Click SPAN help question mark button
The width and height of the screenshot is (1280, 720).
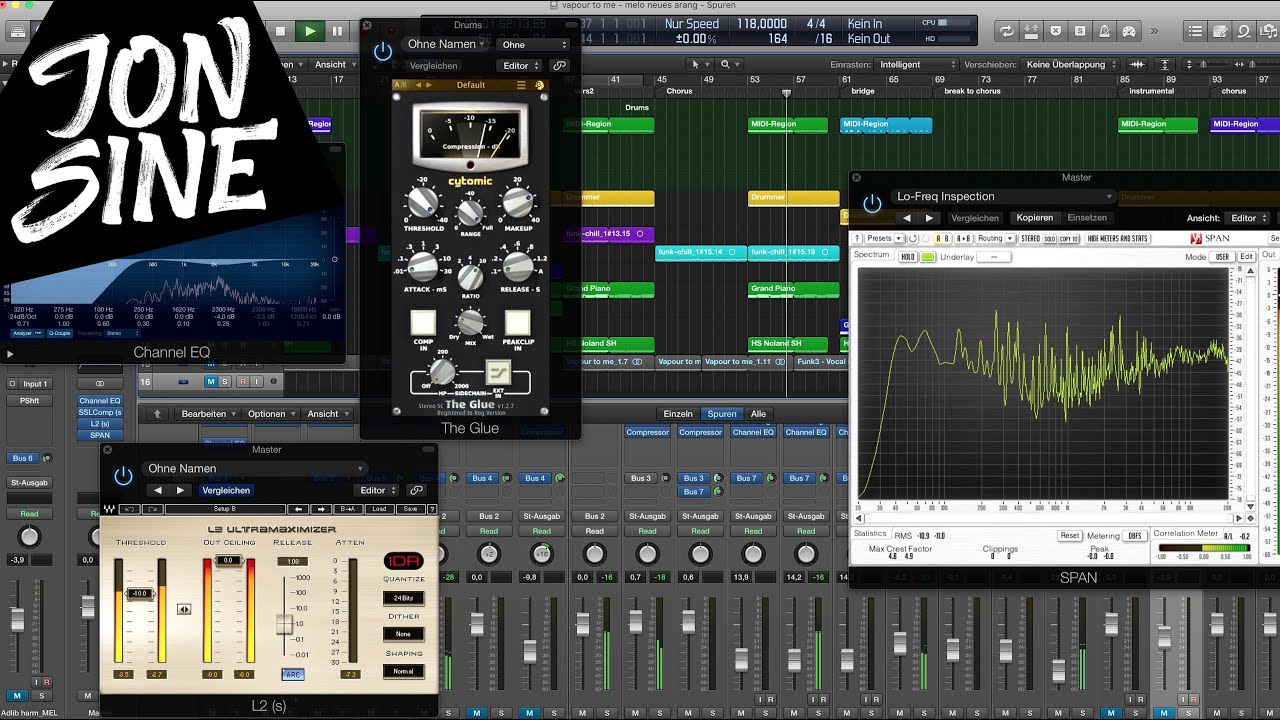coord(857,238)
